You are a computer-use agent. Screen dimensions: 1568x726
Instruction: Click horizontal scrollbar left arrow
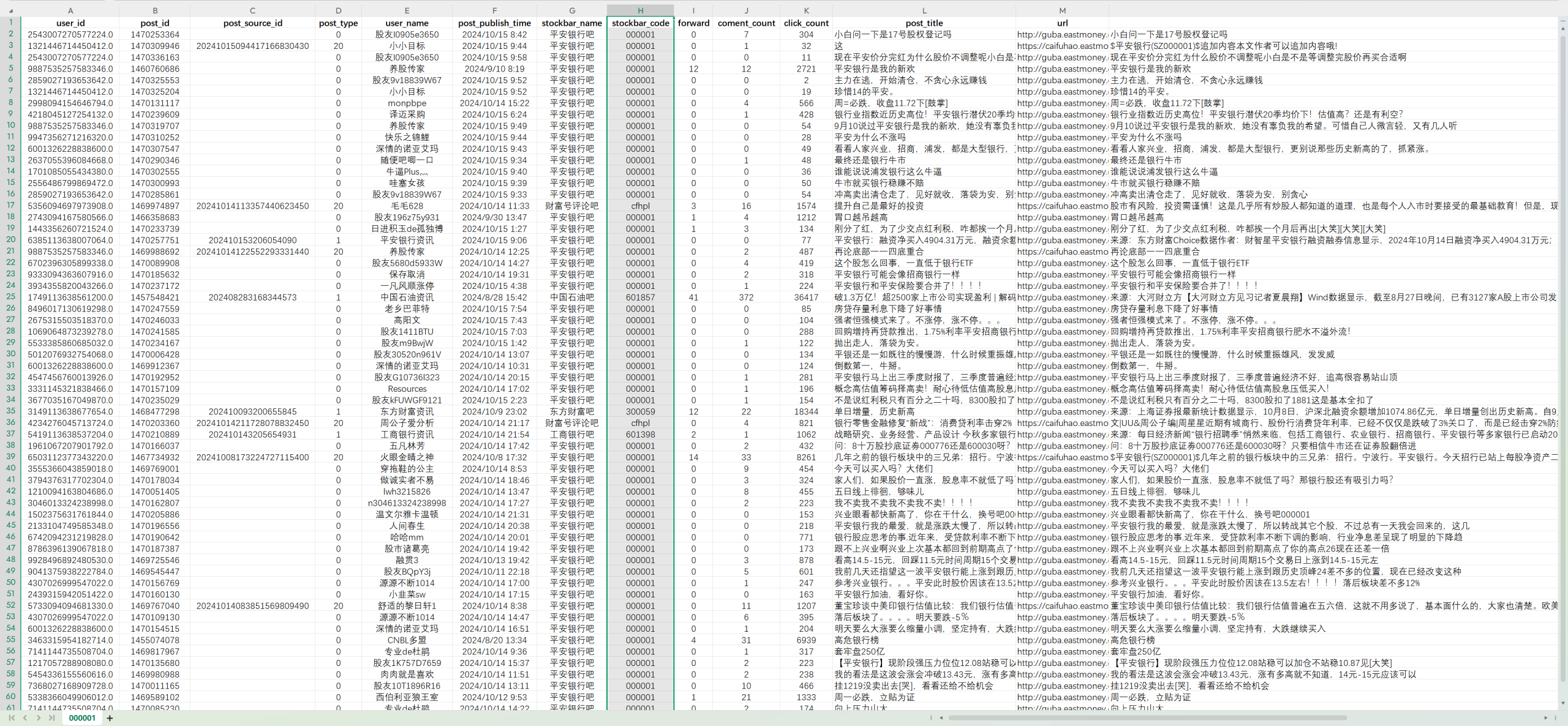(x=941, y=717)
